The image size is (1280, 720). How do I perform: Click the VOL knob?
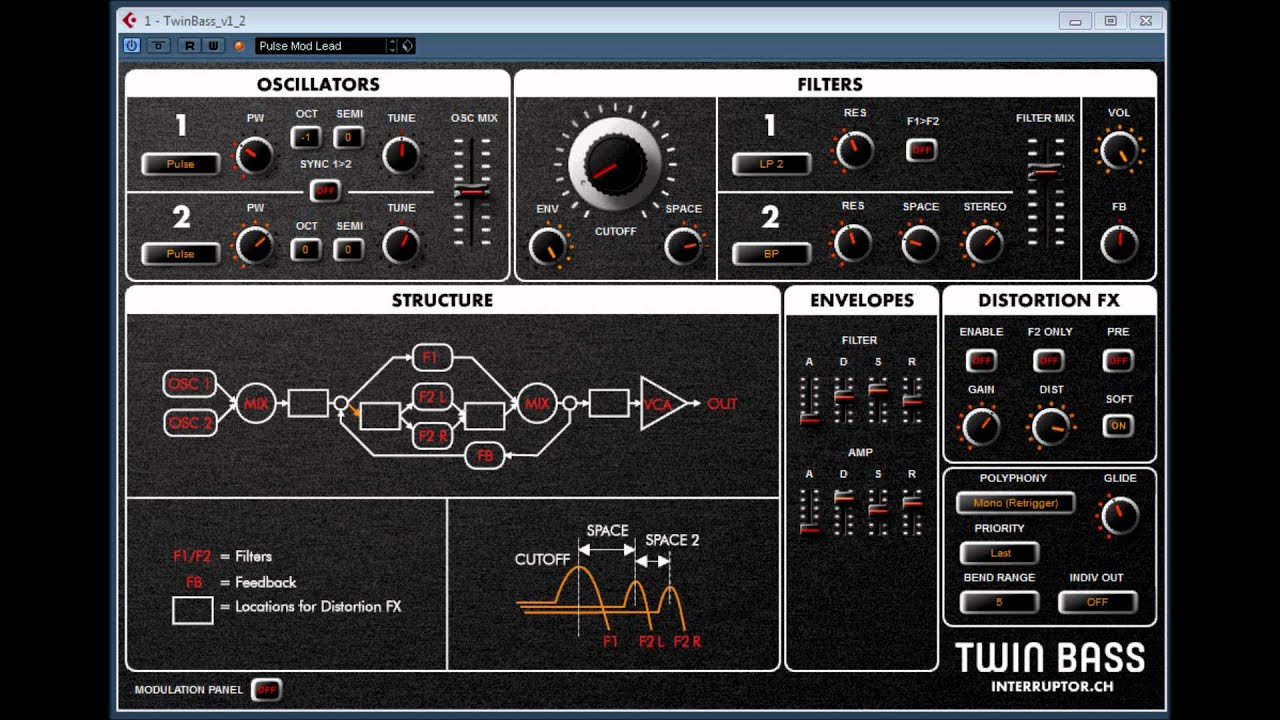tap(1118, 151)
